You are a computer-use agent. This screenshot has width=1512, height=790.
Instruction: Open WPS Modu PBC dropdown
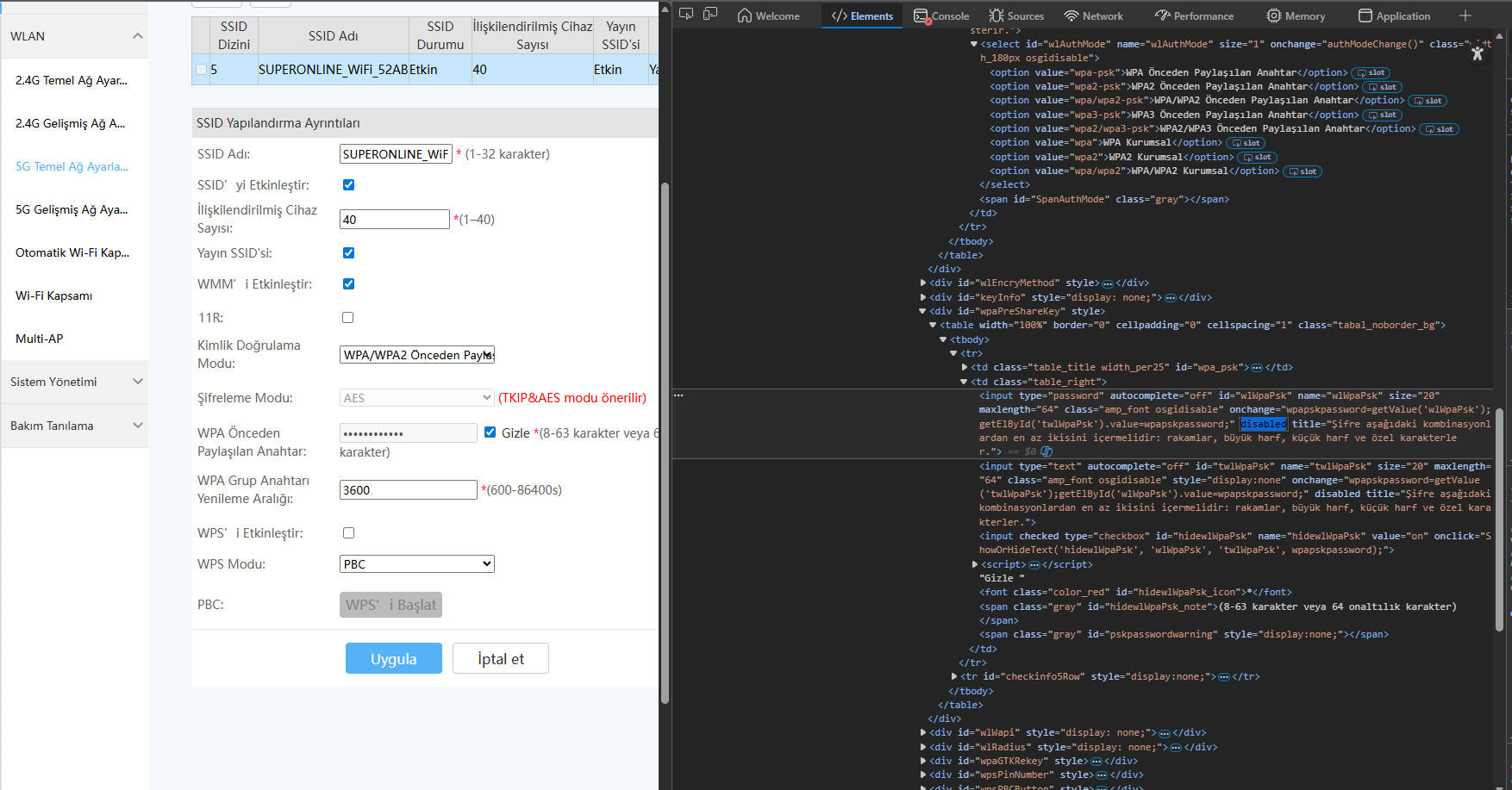pyautogui.click(x=417, y=564)
